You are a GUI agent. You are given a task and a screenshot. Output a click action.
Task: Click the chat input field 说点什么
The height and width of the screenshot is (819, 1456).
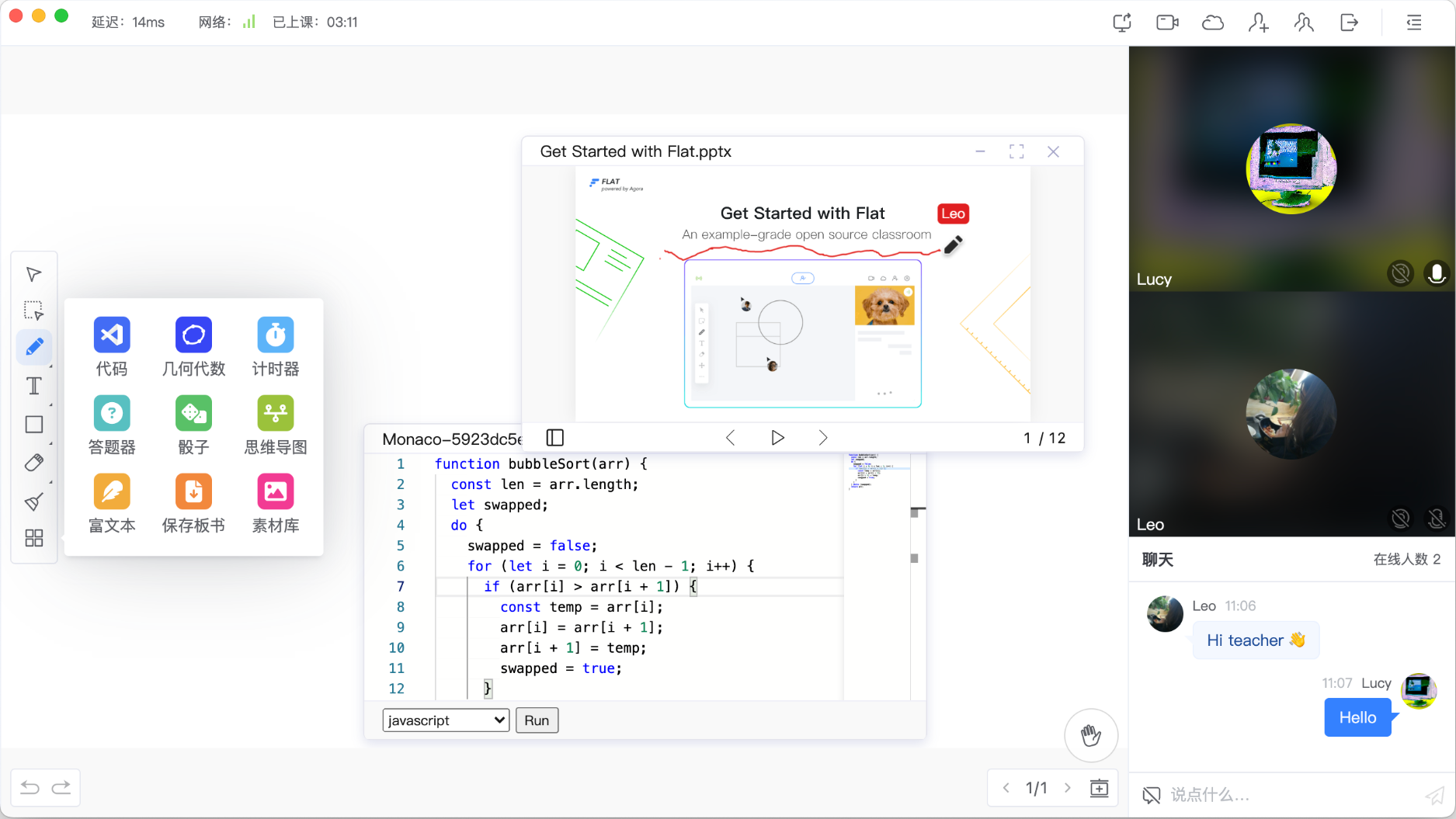pyautogui.click(x=1289, y=795)
